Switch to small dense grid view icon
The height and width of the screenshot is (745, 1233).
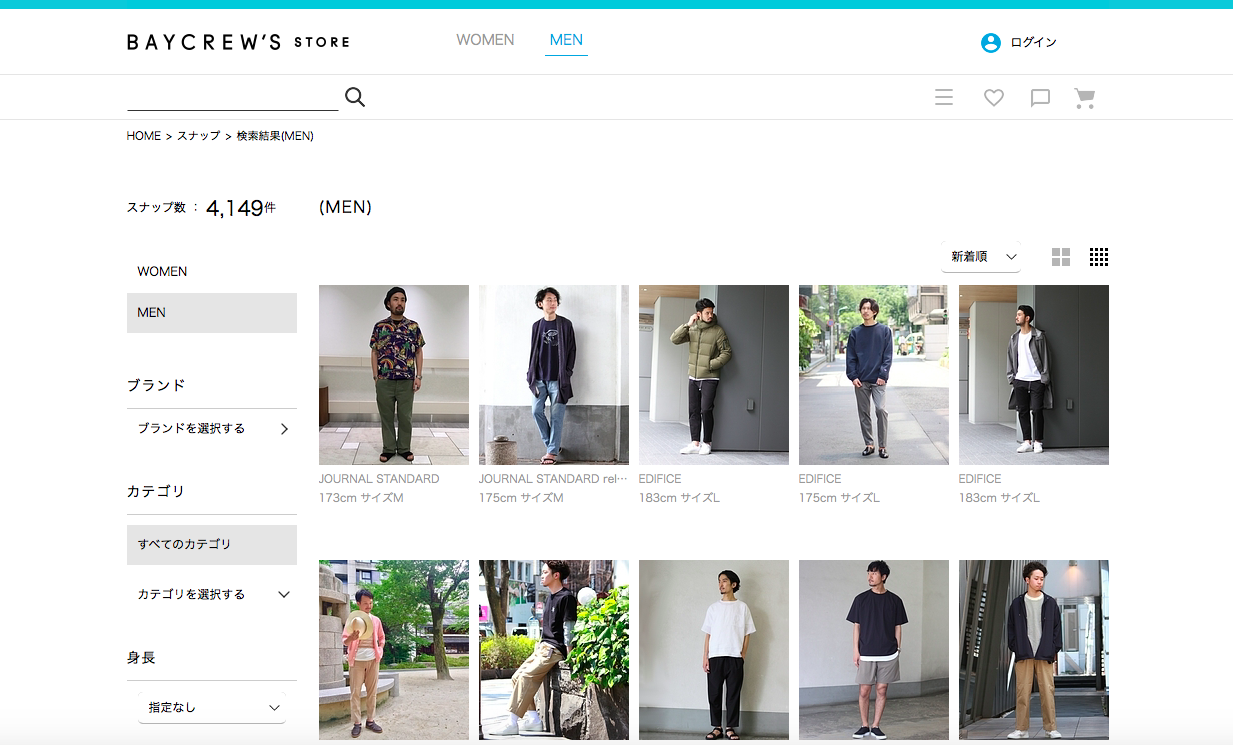pyautogui.click(x=1099, y=257)
